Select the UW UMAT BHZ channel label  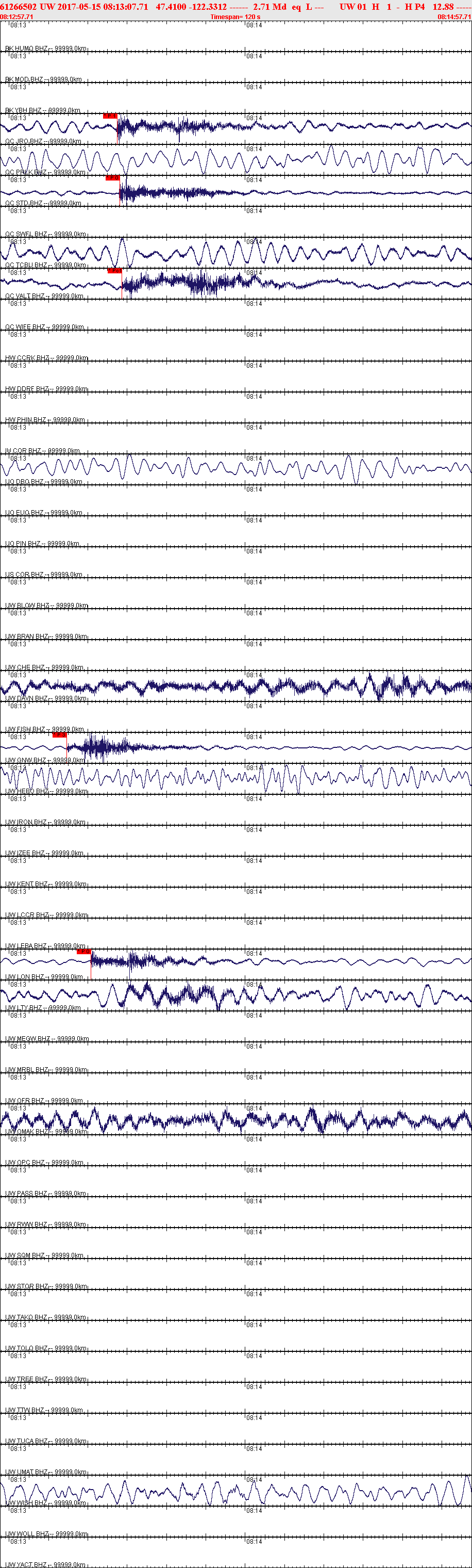(x=46, y=1472)
